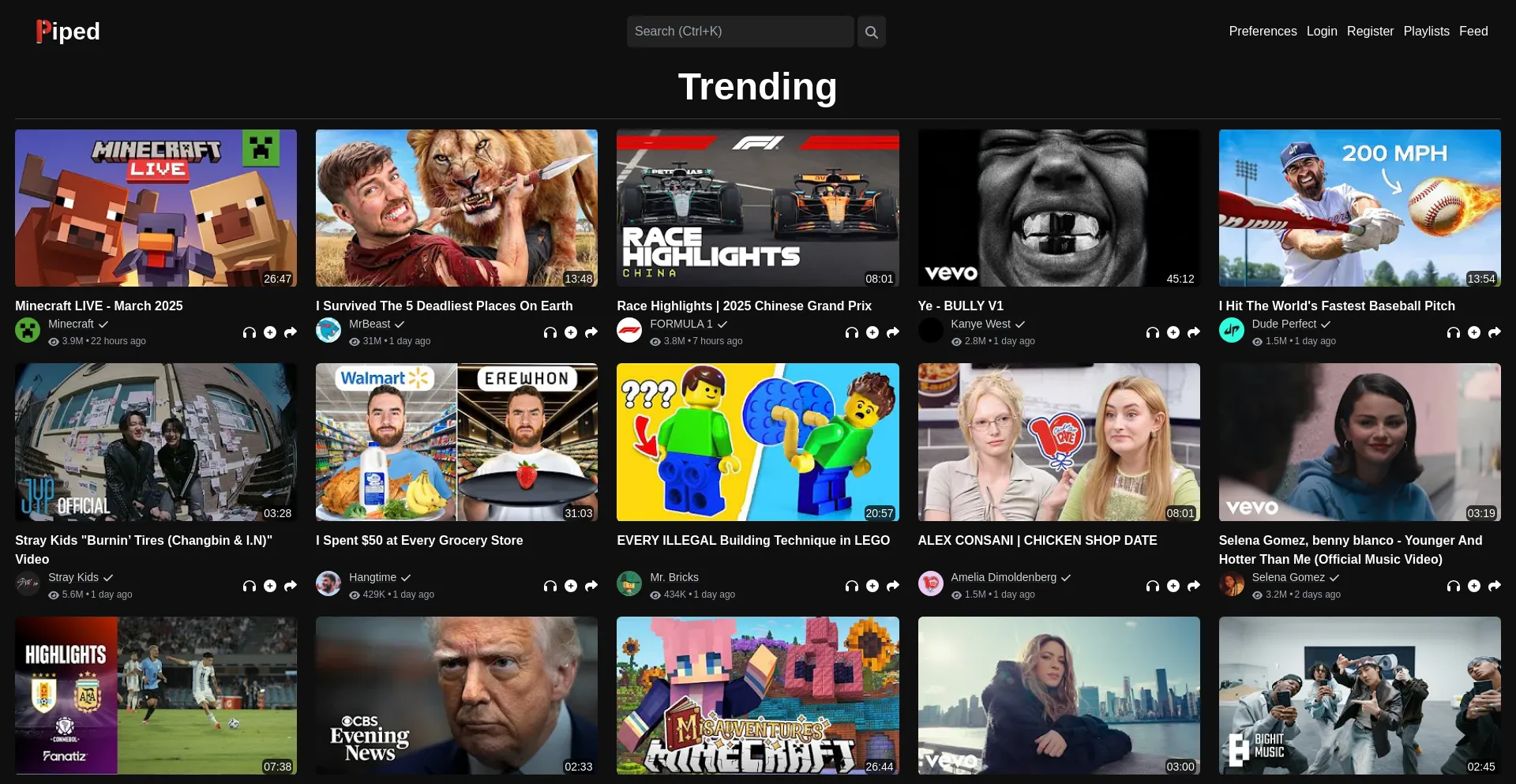The height and width of the screenshot is (784, 1516).
Task: Open the Piped logo home link
Action: pyautogui.click(x=67, y=31)
